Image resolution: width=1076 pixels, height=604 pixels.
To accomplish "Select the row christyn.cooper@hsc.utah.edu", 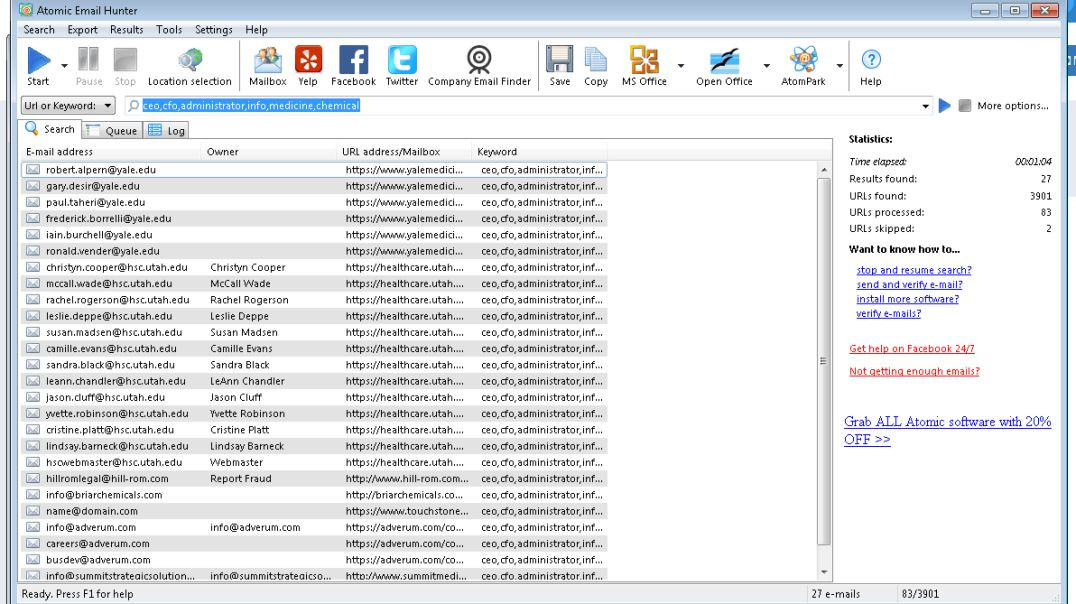I will [314, 268].
